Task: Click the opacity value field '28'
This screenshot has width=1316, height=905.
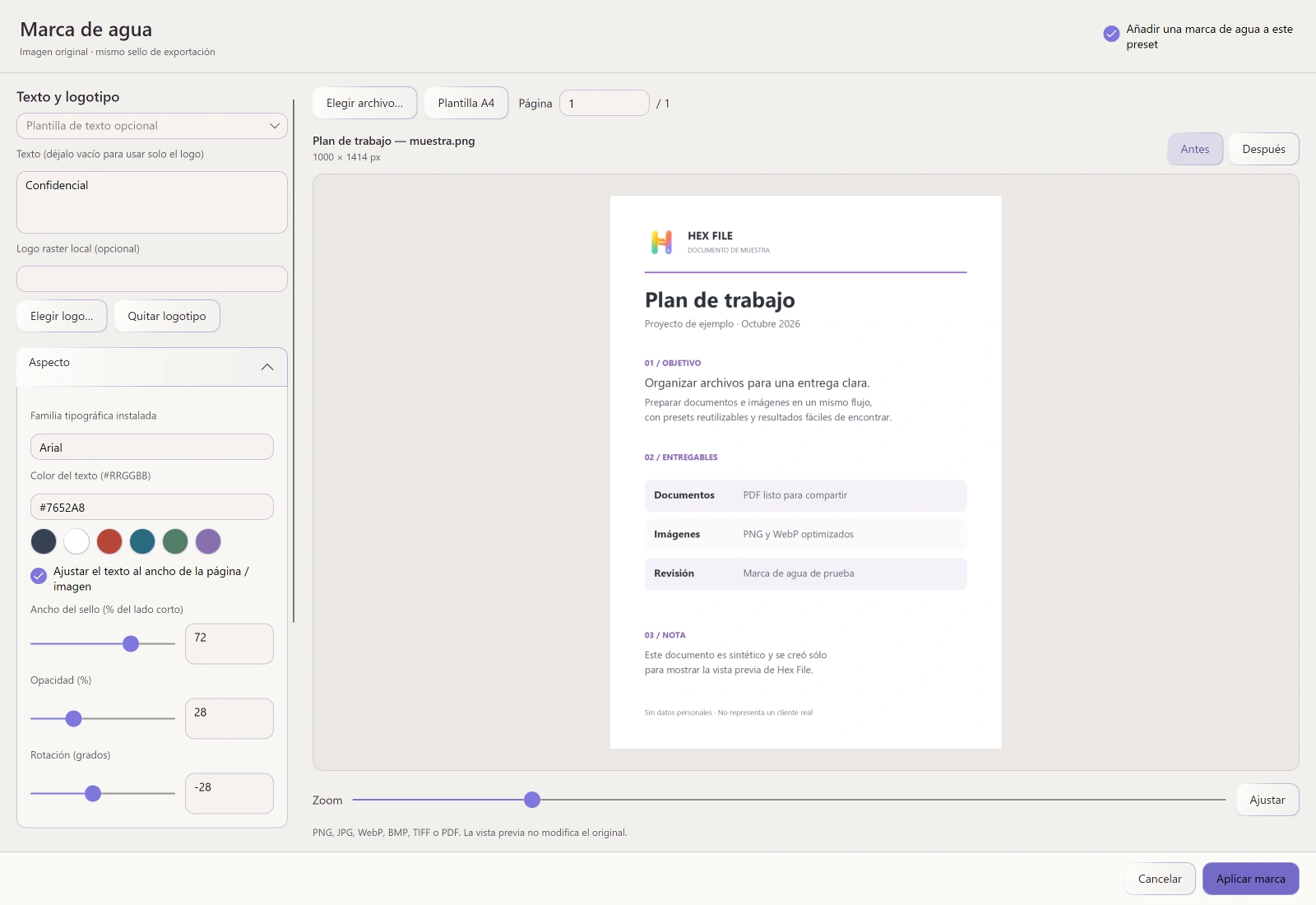Action: click(x=229, y=718)
